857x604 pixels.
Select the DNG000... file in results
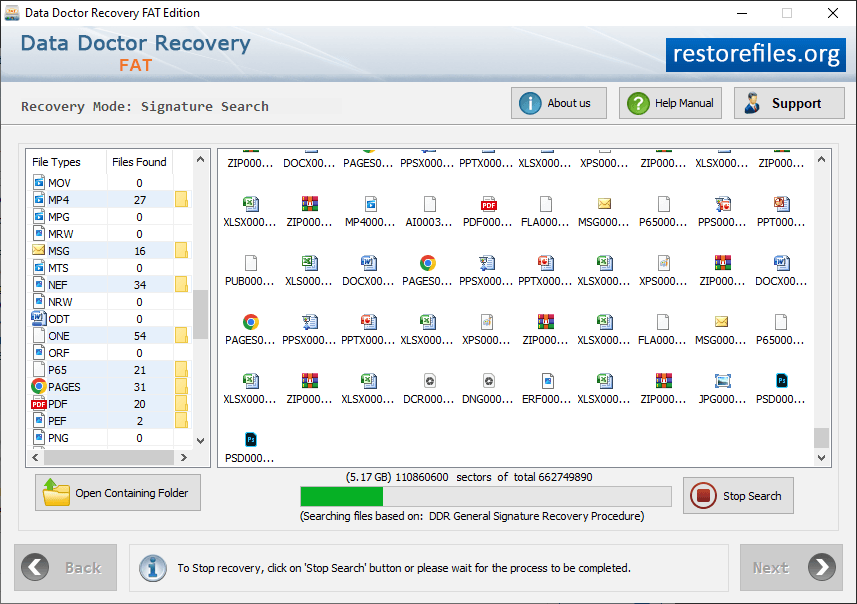click(x=488, y=389)
